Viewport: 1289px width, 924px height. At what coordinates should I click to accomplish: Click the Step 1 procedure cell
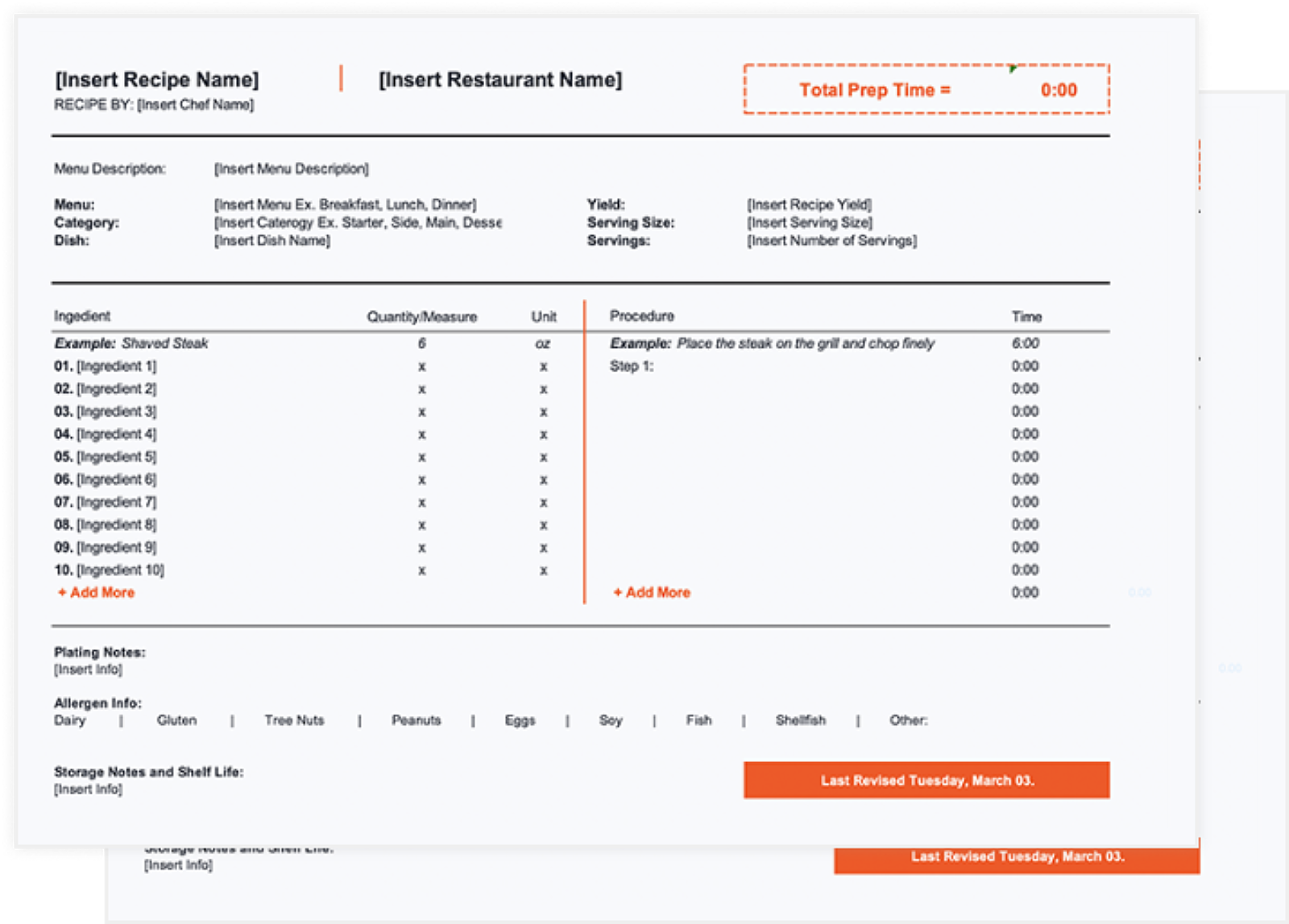[x=632, y=366]
